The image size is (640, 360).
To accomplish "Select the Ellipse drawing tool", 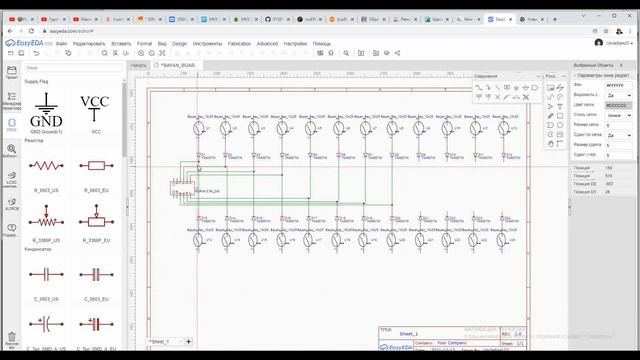I will [560, 125].
